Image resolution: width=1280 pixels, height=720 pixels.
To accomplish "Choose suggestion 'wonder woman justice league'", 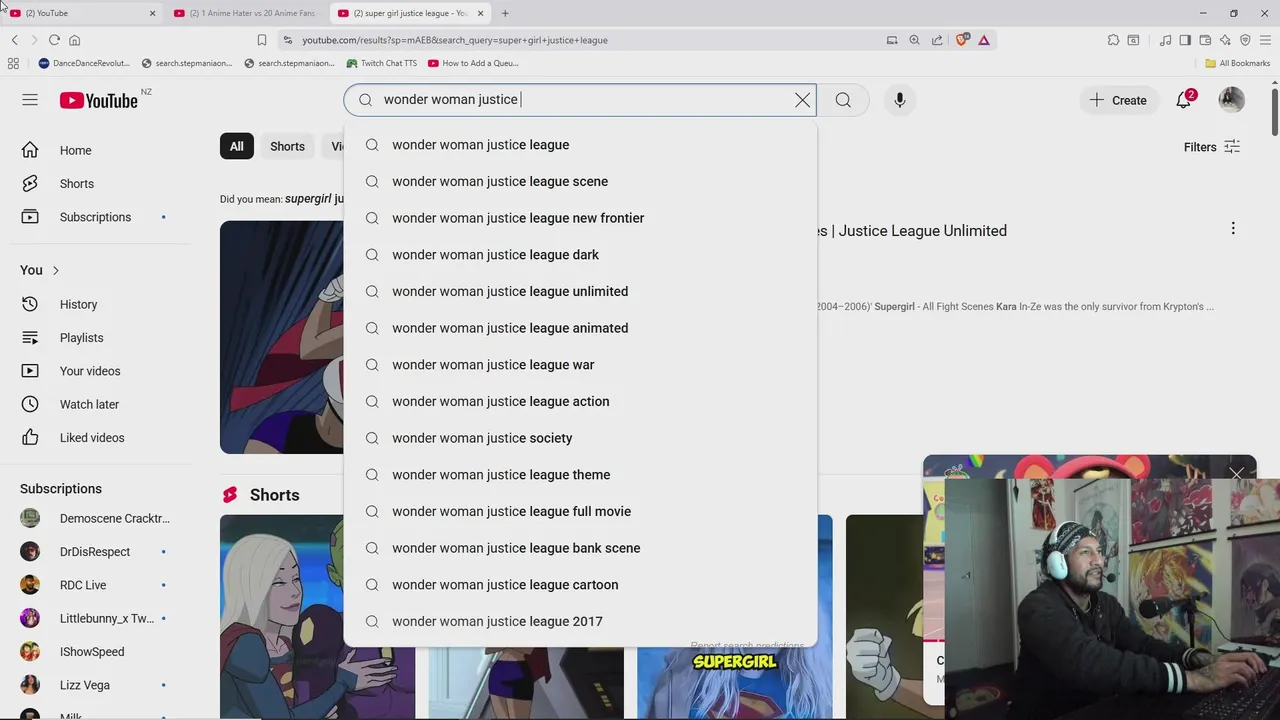I will point(580,145).
